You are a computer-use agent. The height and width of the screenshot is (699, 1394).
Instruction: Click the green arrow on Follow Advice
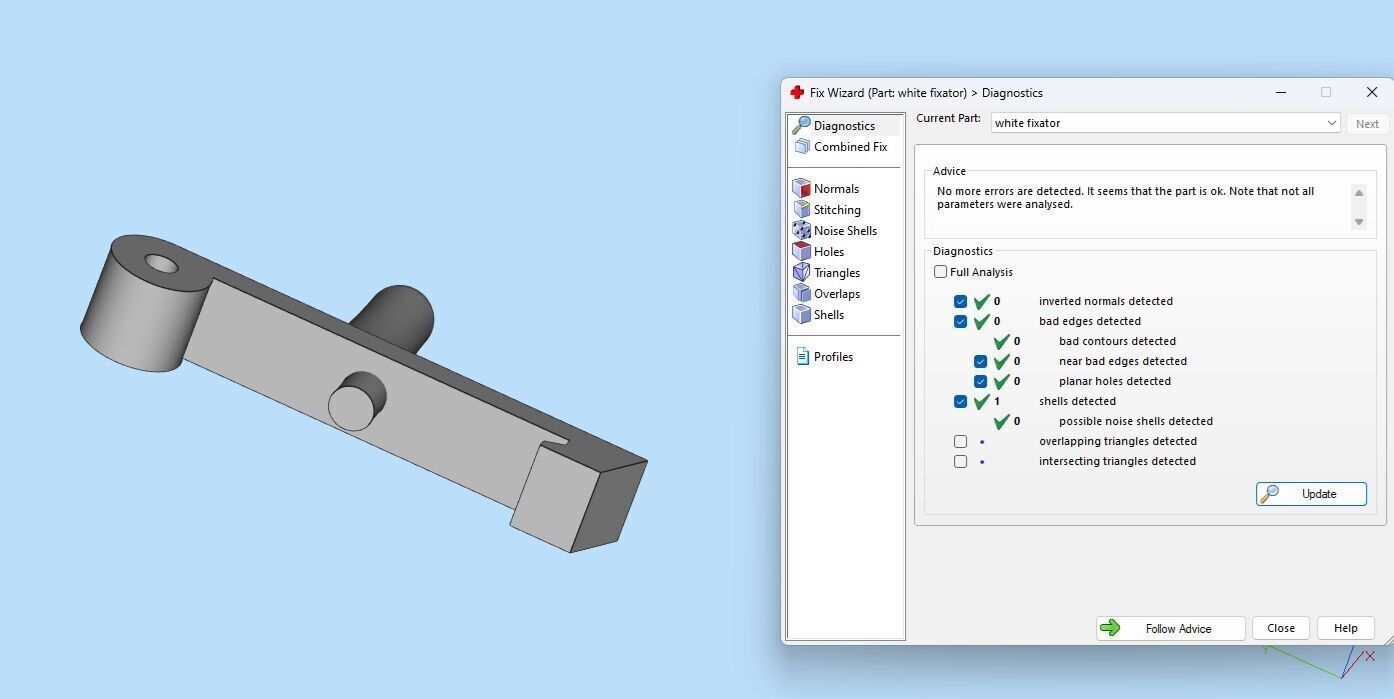click(x=1110, y=628)
